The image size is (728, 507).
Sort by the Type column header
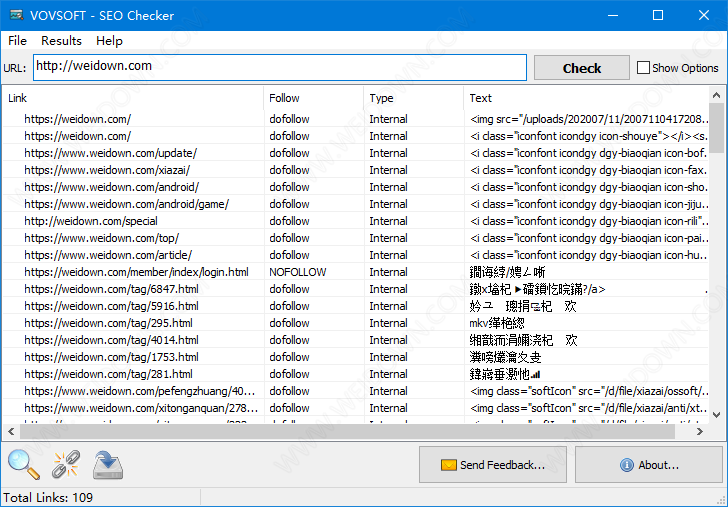click(x=414, y=98)
